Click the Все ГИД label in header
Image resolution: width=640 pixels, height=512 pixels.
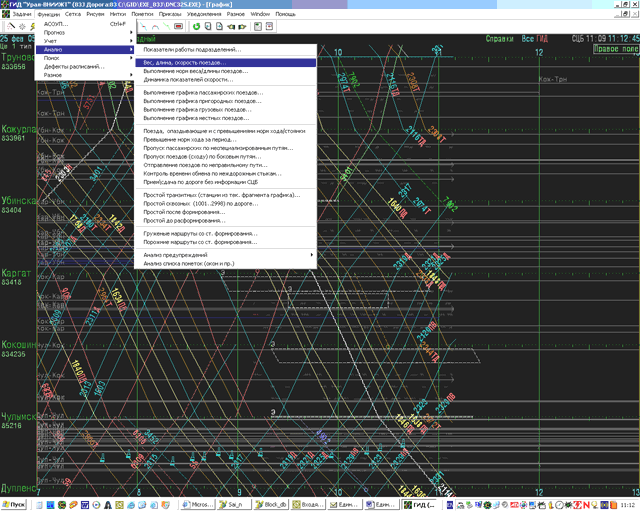point(534,38)
